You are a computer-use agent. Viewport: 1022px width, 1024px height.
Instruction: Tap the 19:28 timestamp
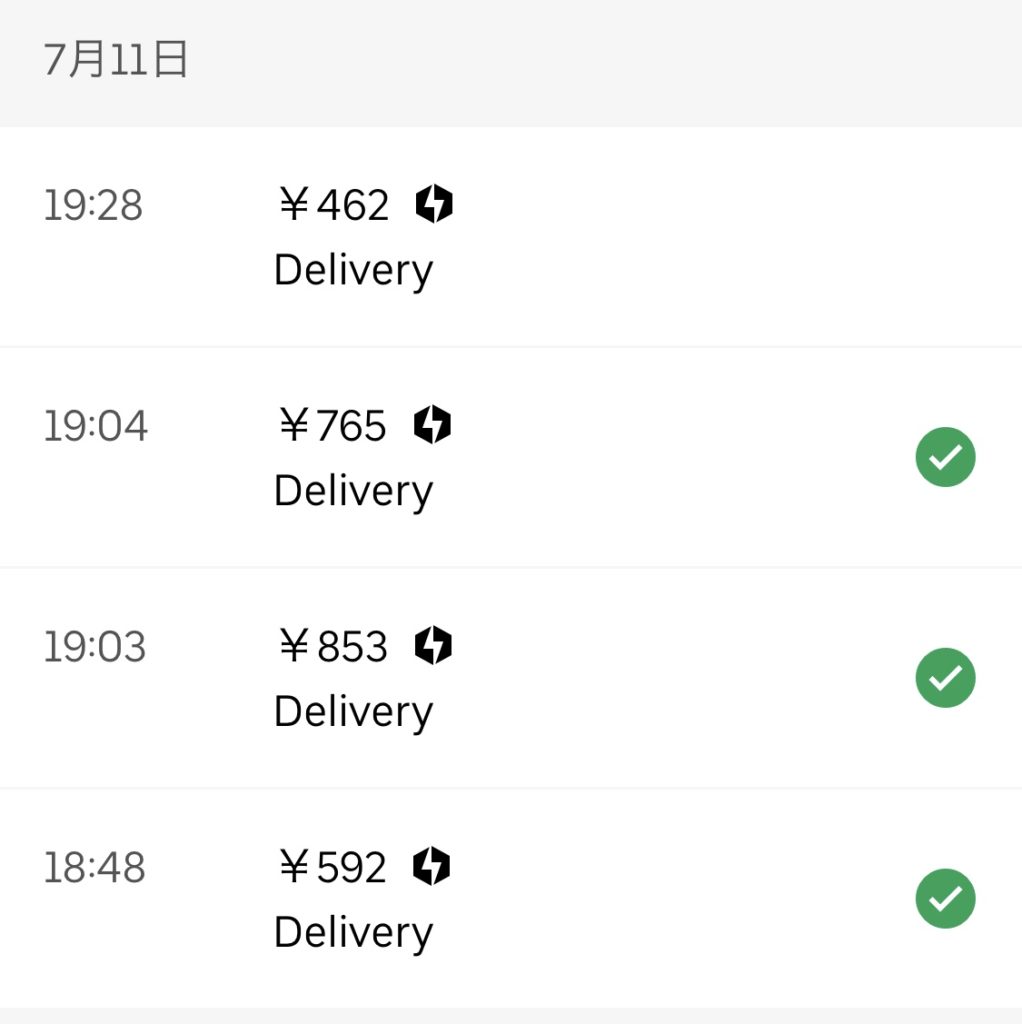(93, 205)
